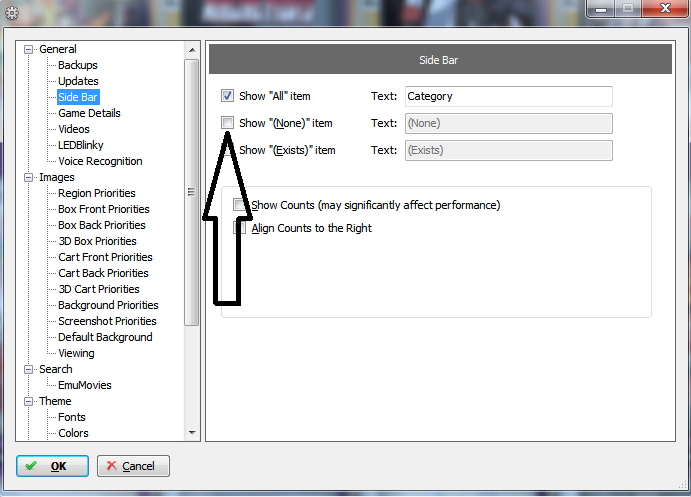Open the Viewing settings page
Screen dimensions: 691x497
click(x=76, y=353)
